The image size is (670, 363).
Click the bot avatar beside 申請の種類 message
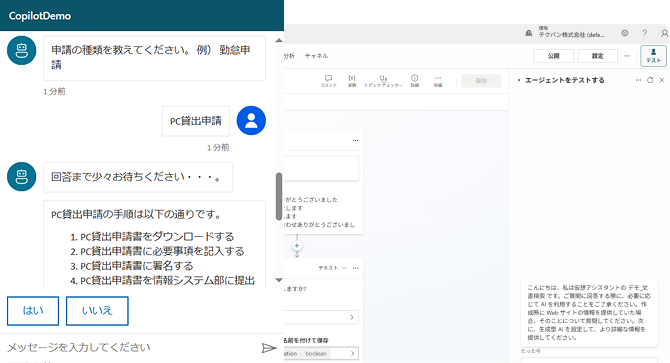point(21,50)
